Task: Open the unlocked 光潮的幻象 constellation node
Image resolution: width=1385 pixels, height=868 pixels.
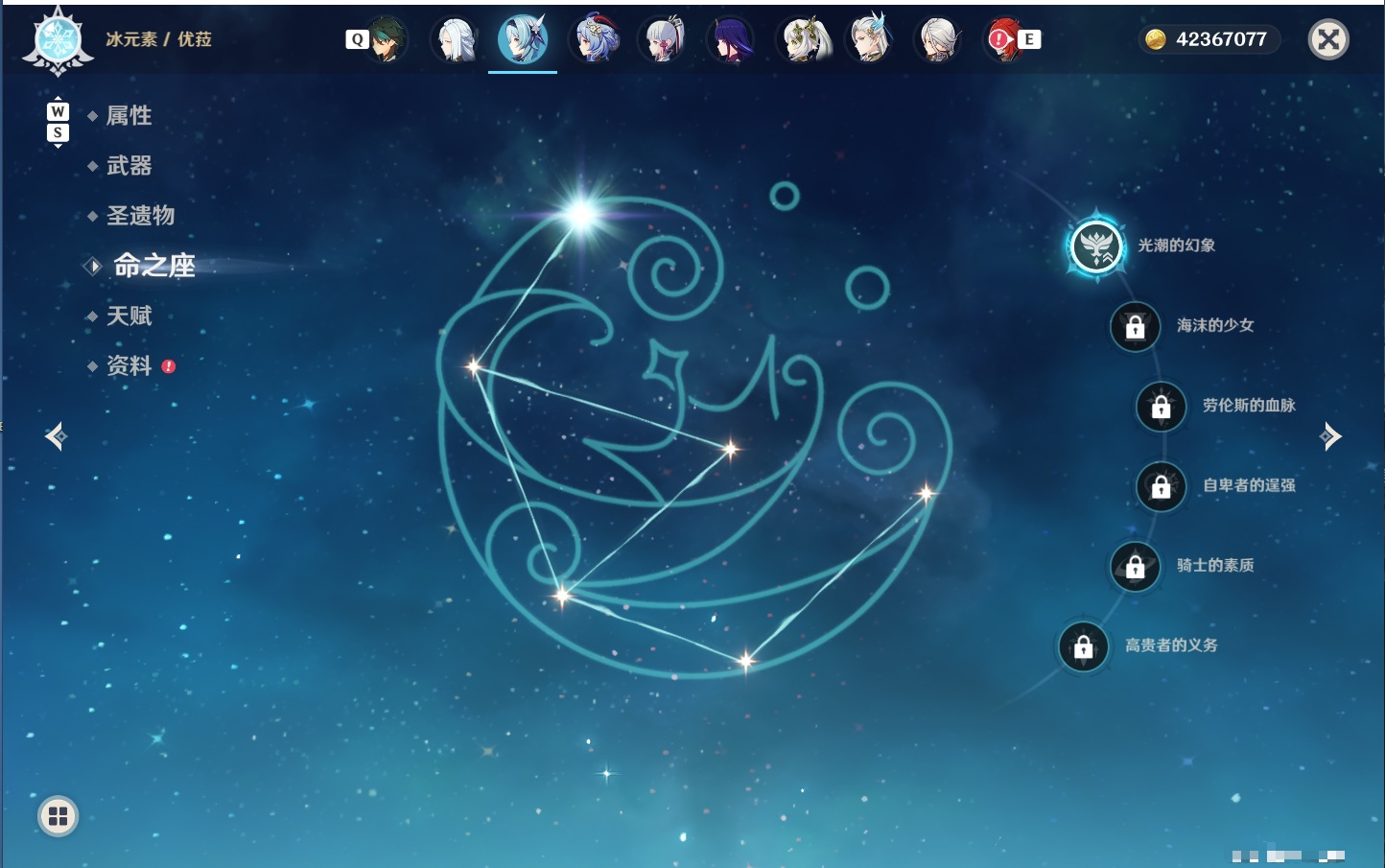Action: [x=1095, y=246]
